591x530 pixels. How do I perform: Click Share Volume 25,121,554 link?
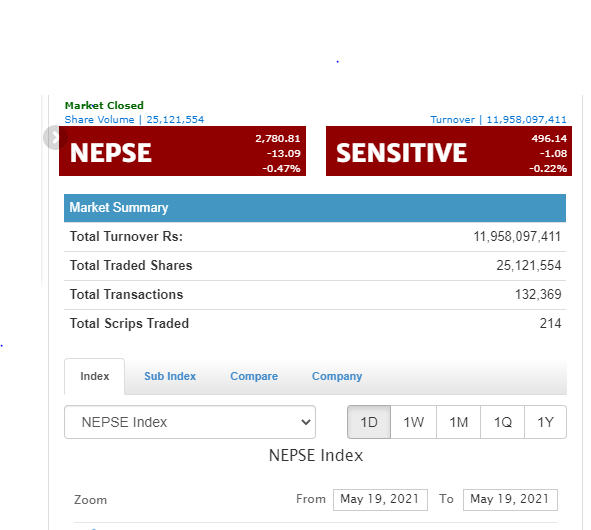[134, 119]
